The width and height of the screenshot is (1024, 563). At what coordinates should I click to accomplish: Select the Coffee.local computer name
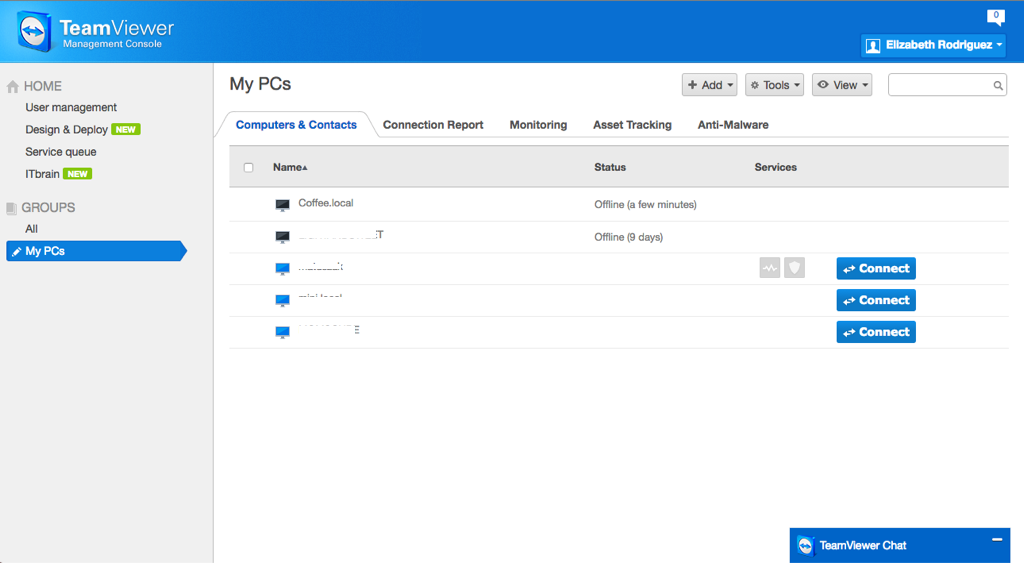pyautogui.click(x=326, y=203)
